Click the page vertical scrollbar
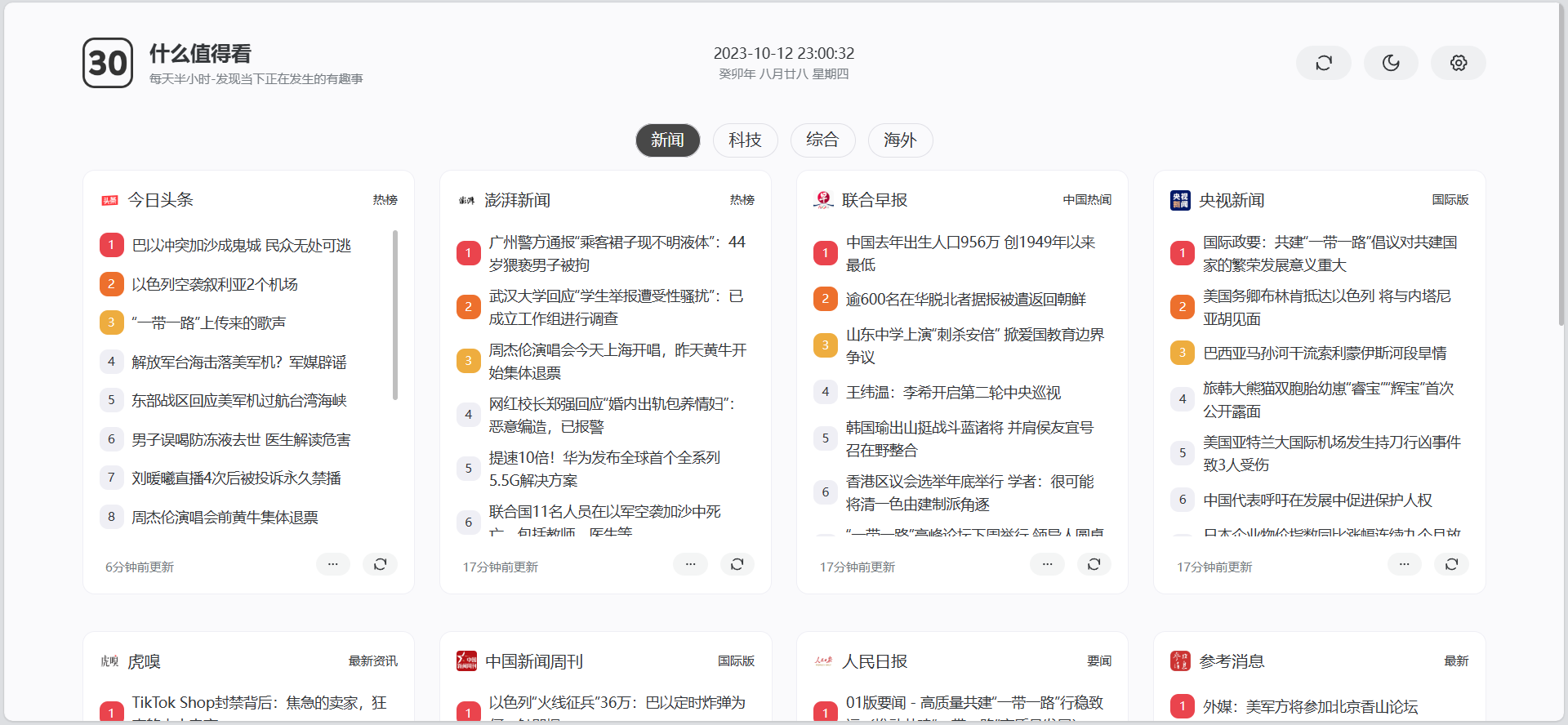Screen dimensions: 1568x725 point(1561,163)
